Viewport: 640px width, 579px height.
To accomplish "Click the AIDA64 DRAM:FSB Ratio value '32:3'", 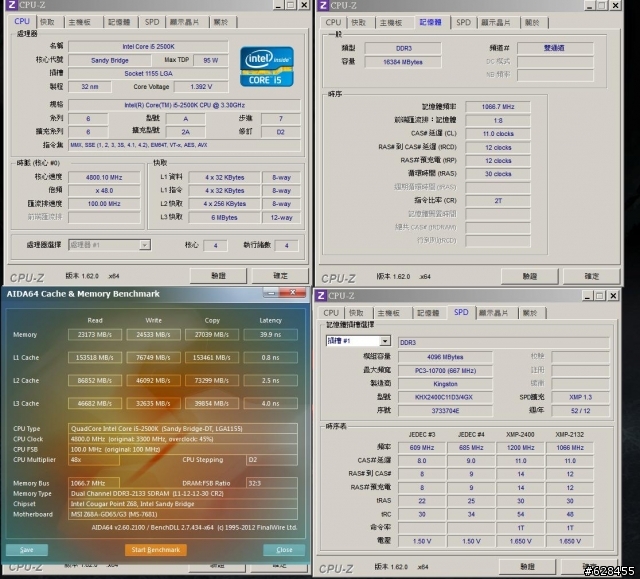I will [271, 483].
